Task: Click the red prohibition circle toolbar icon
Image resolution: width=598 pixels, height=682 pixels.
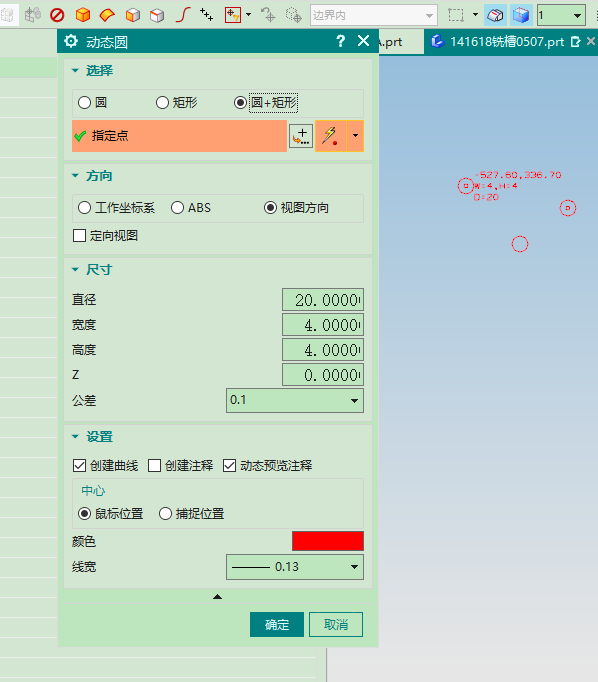Action: coord(57,15)
